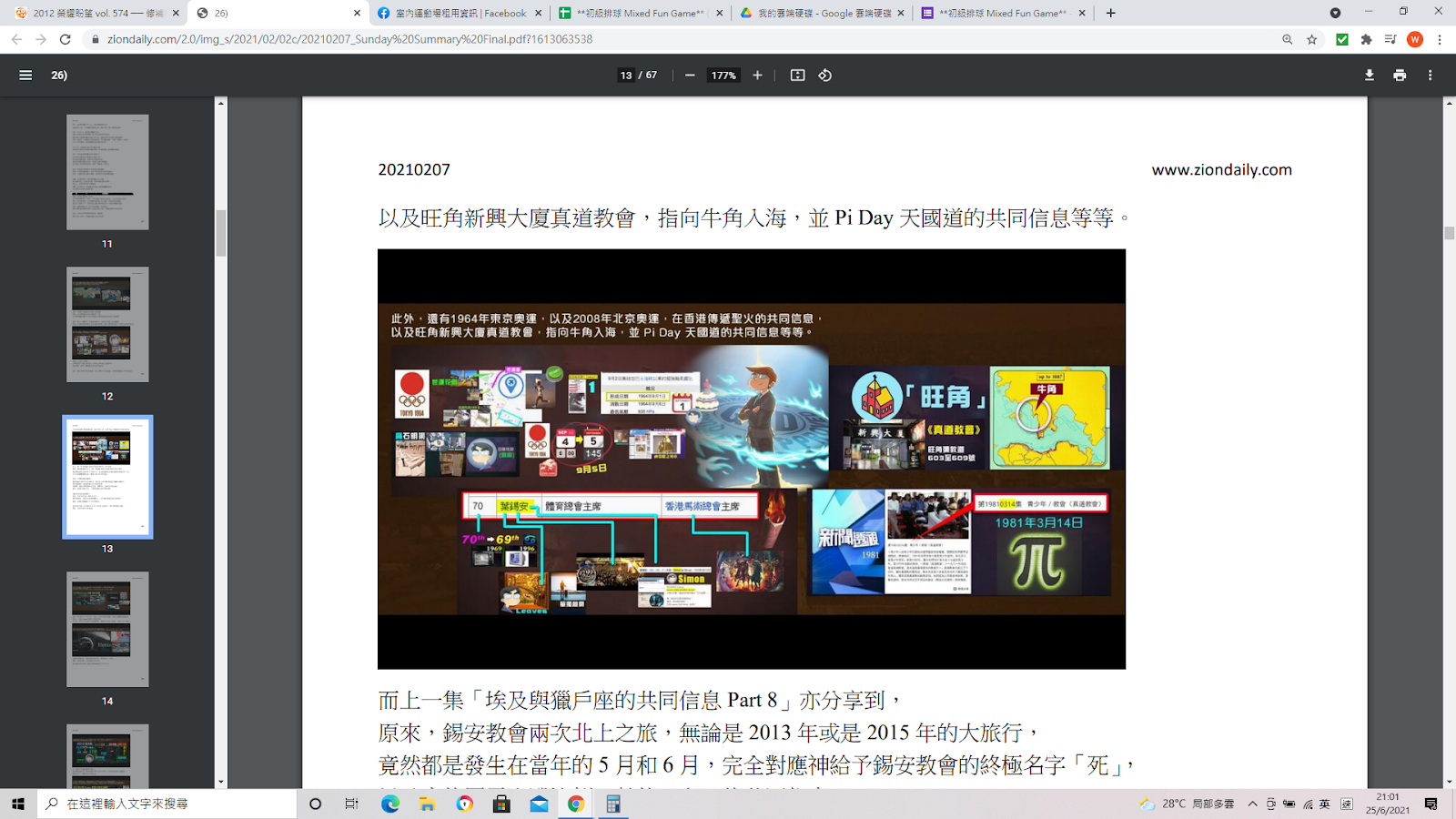Open the address bar zoom indicator
The height and width of the screenshot is (819, 1456).
point(1287,39)
